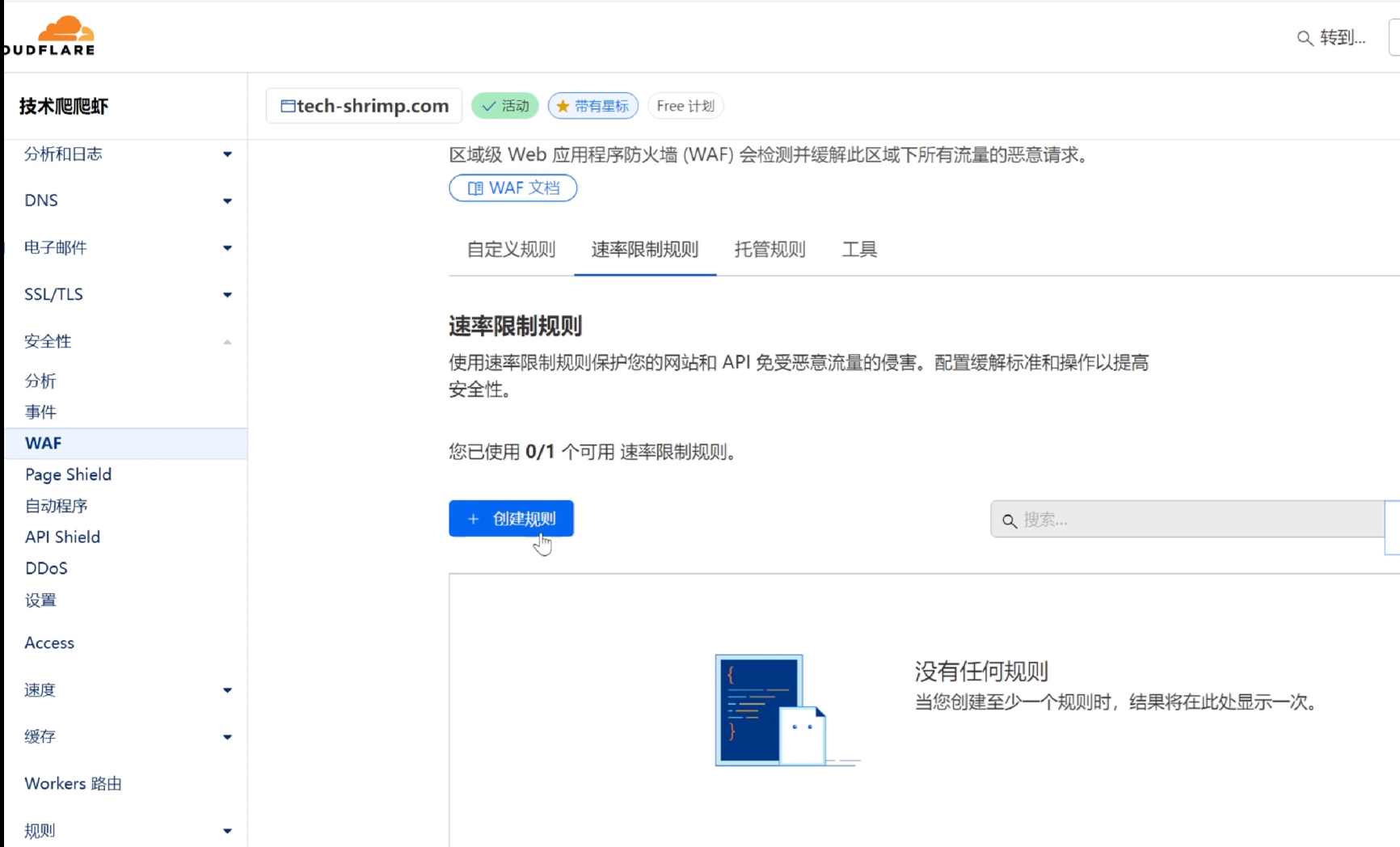Click the plus icon in 创建规则 button
The width and height of the screenshot is (1400, 847).
click(474, 519)
